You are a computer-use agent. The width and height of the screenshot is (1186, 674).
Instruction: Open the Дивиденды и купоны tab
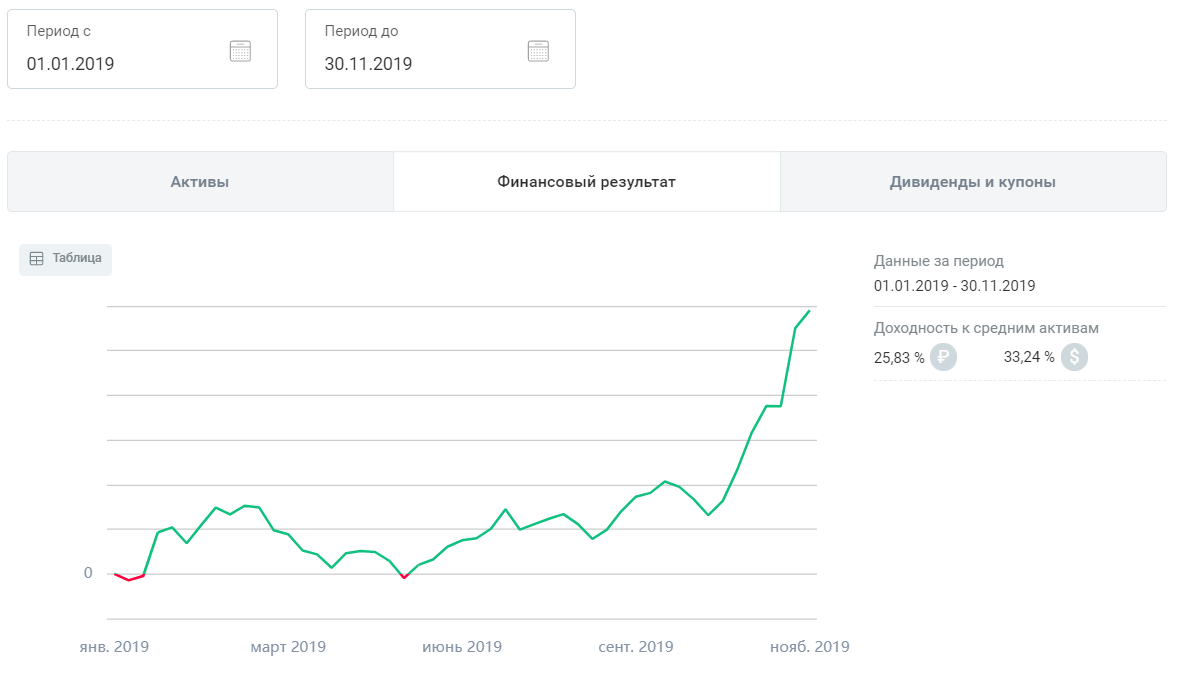click(973, 182)
